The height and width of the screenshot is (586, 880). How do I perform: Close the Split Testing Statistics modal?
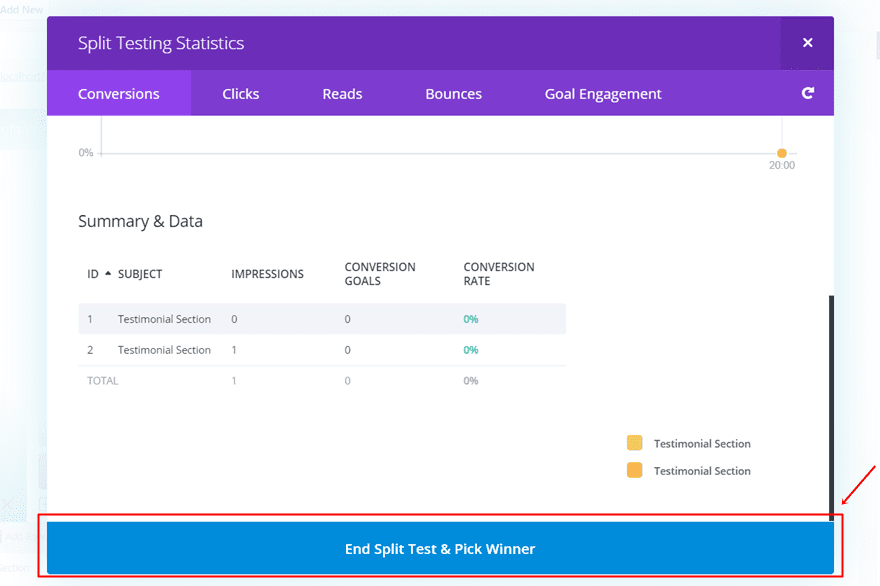807,43
